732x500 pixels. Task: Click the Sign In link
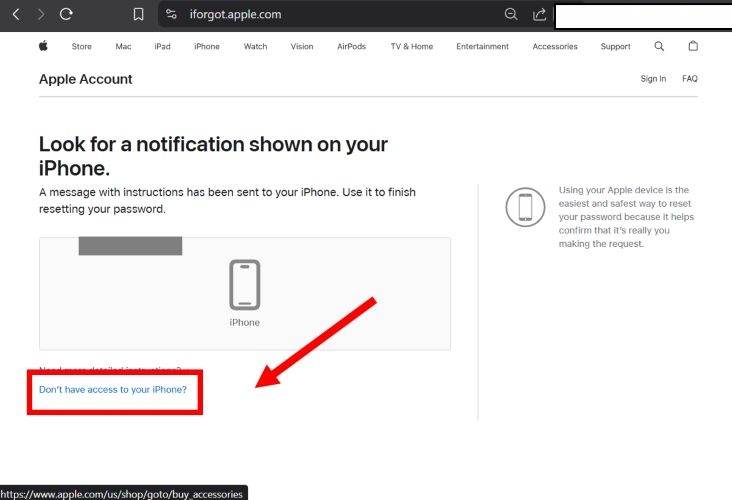653,79
